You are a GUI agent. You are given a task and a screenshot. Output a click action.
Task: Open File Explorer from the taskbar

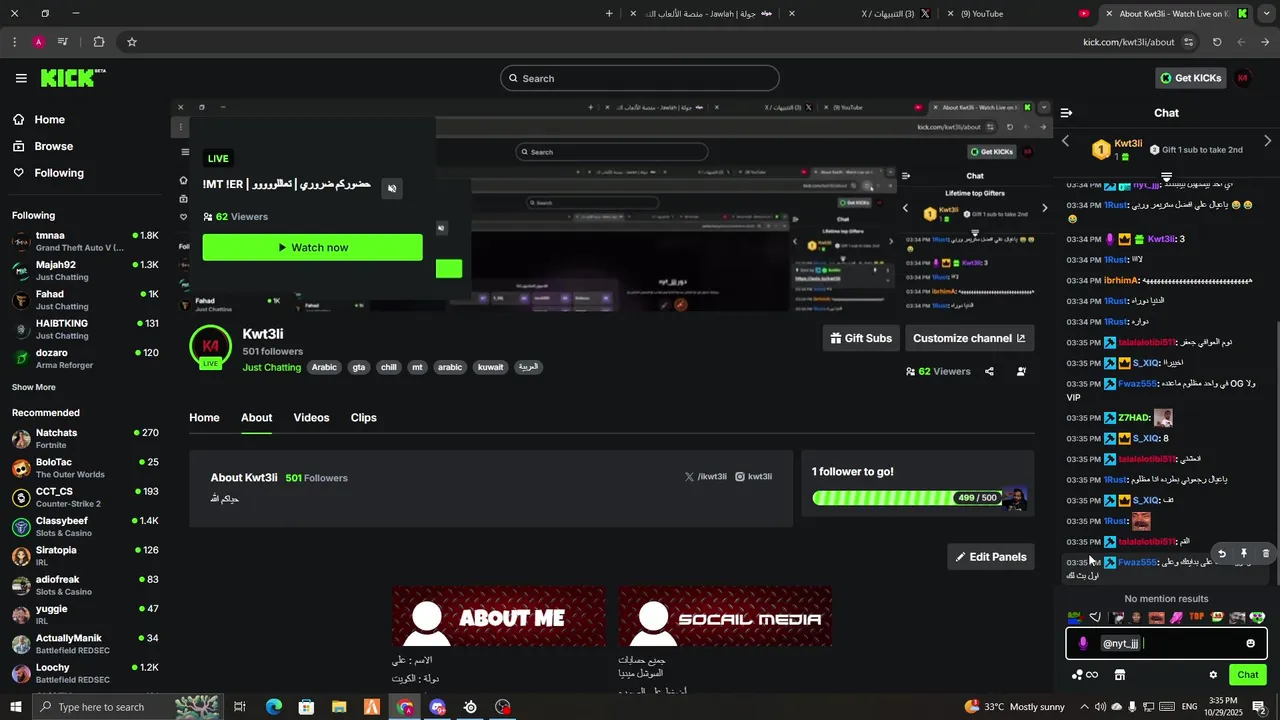(338, 707)
